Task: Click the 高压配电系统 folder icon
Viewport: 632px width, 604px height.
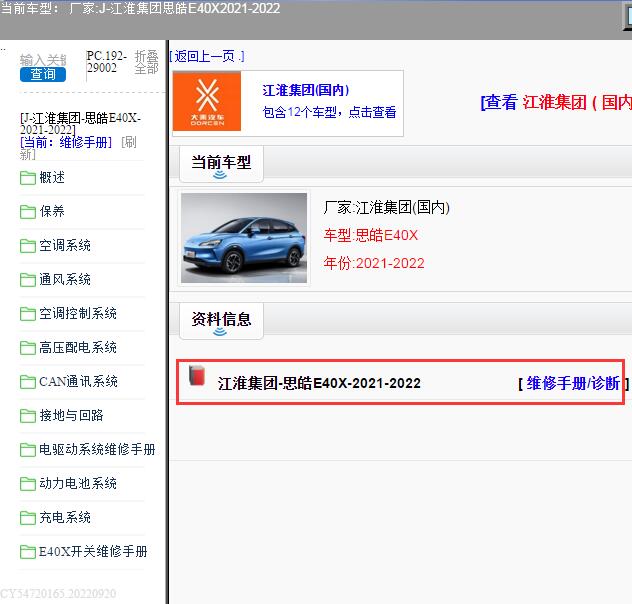Action: (x=28, y=348)
